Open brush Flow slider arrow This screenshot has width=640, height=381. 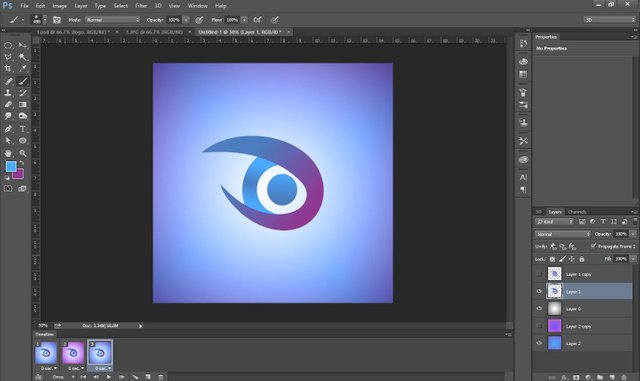pos(244,20)
